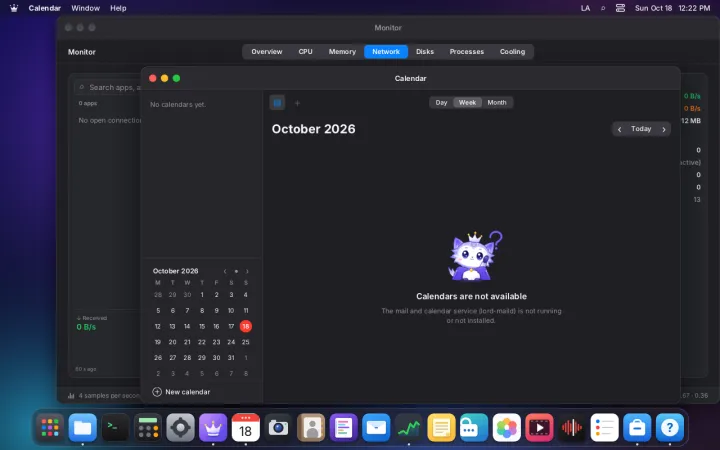Open the purple crown app in dock
Screen dimensions: 720x450
[213, 428]
